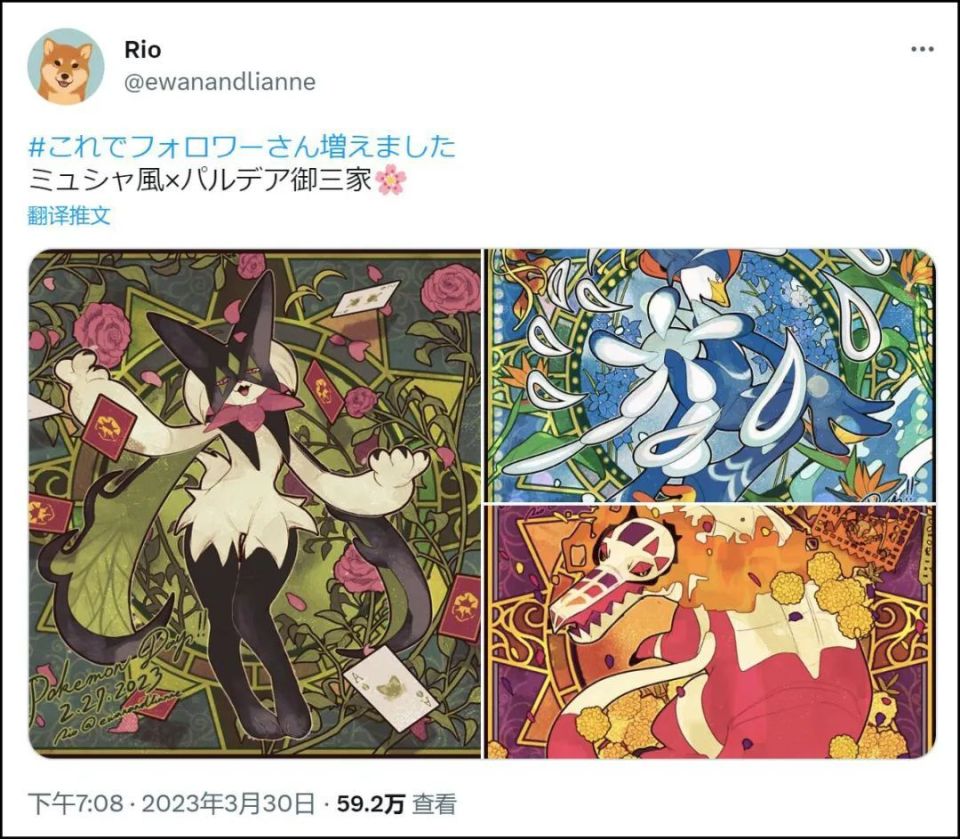Open the Meowscarada artwork image
Viewport: 960px width, 839px height.
tap(255, 503)
